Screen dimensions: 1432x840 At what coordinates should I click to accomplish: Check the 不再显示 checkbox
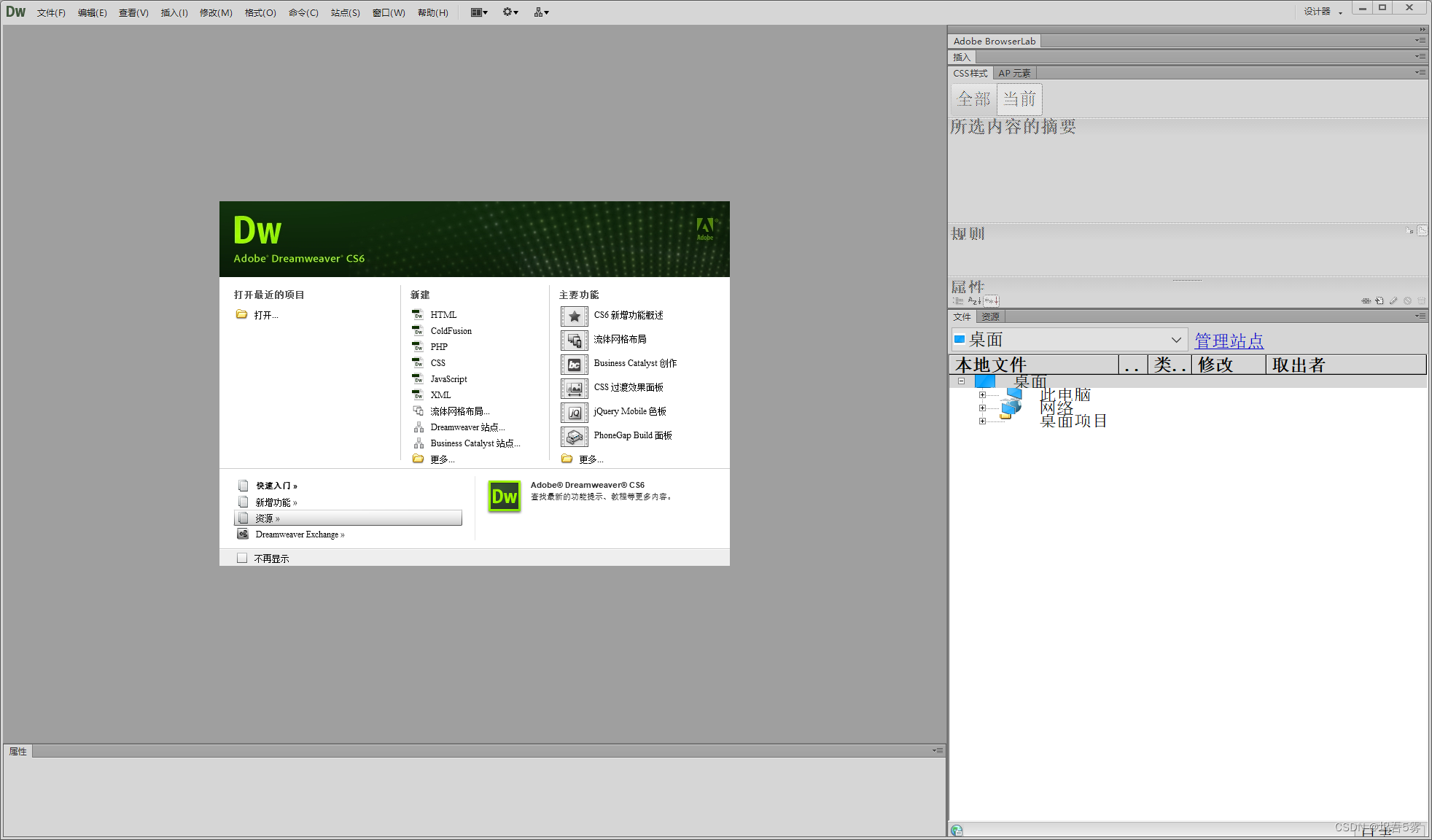tap(243, 557)
